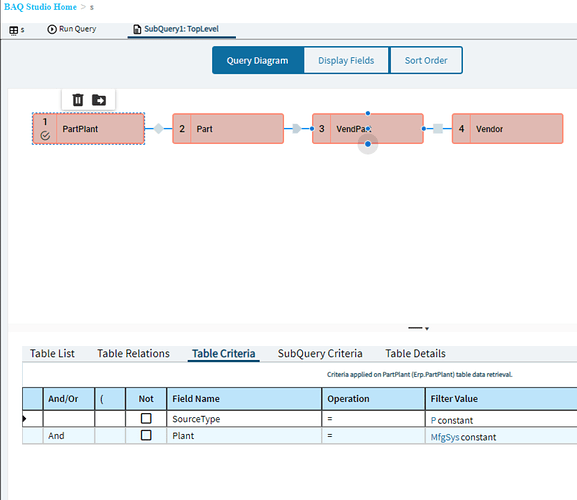Click the diamond join icon between PartPlant and Part

(158, 128)
